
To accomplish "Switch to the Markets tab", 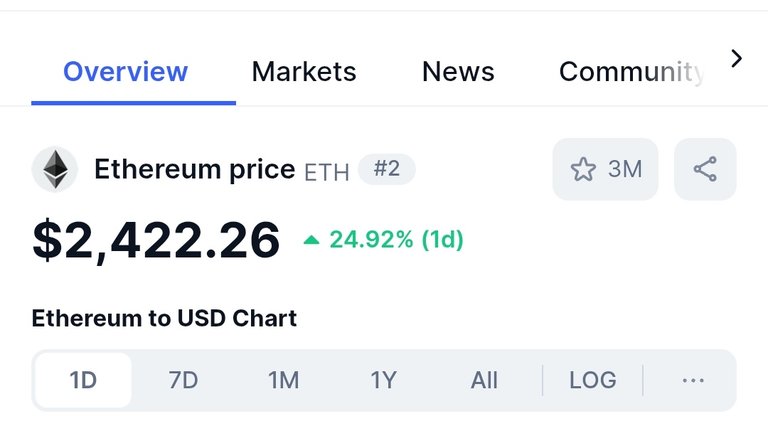I will tap(304, 72).
